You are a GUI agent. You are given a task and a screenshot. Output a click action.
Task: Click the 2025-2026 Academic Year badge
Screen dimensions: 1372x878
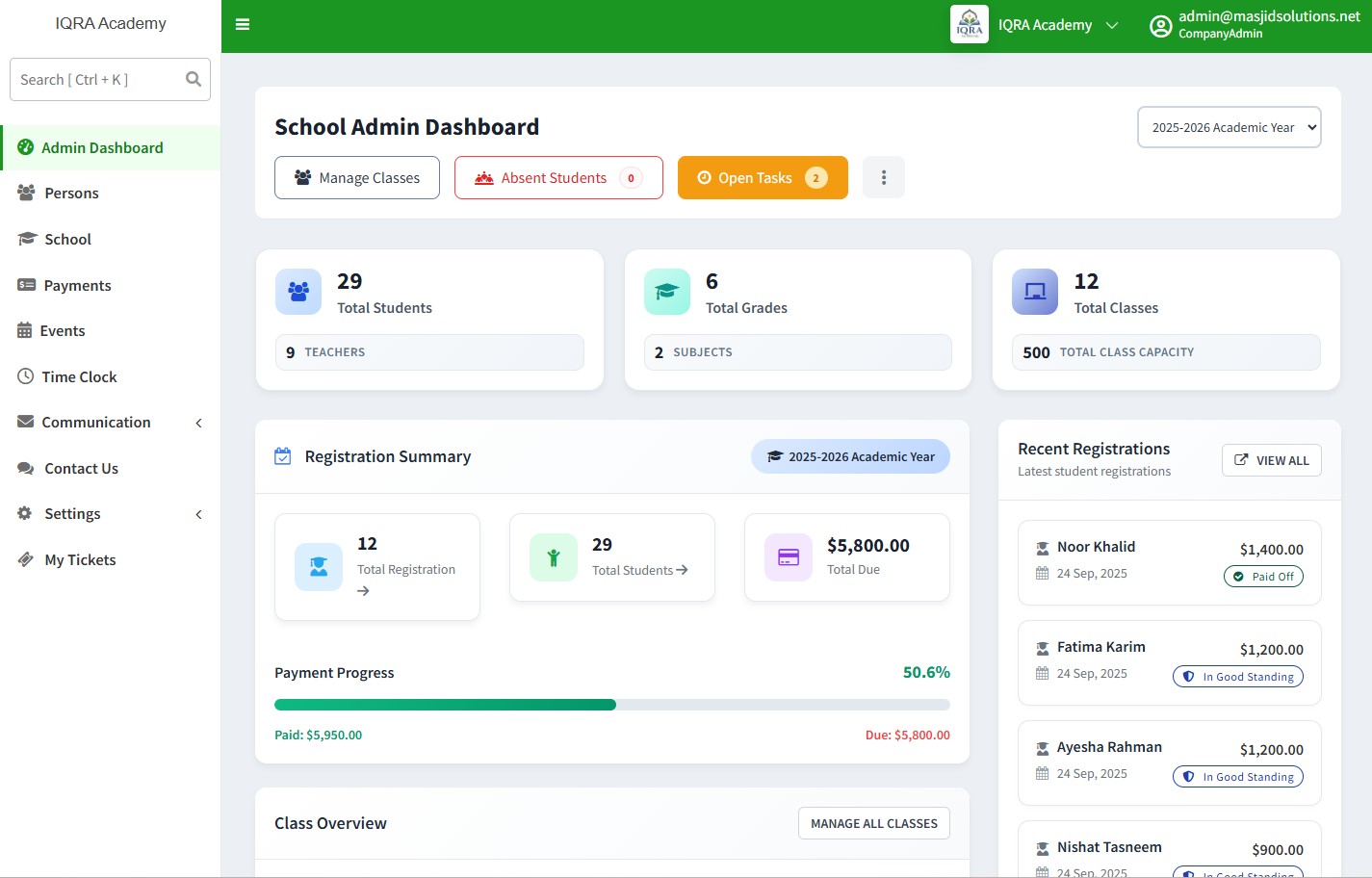(x=850, y=456)
